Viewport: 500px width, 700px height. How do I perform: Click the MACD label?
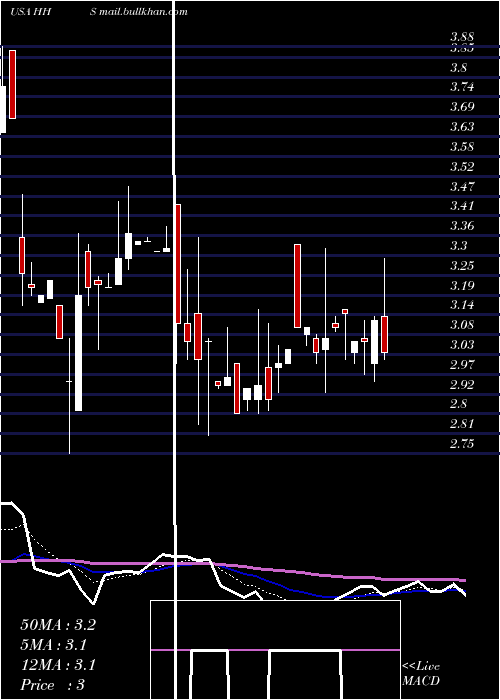point(421,681)
